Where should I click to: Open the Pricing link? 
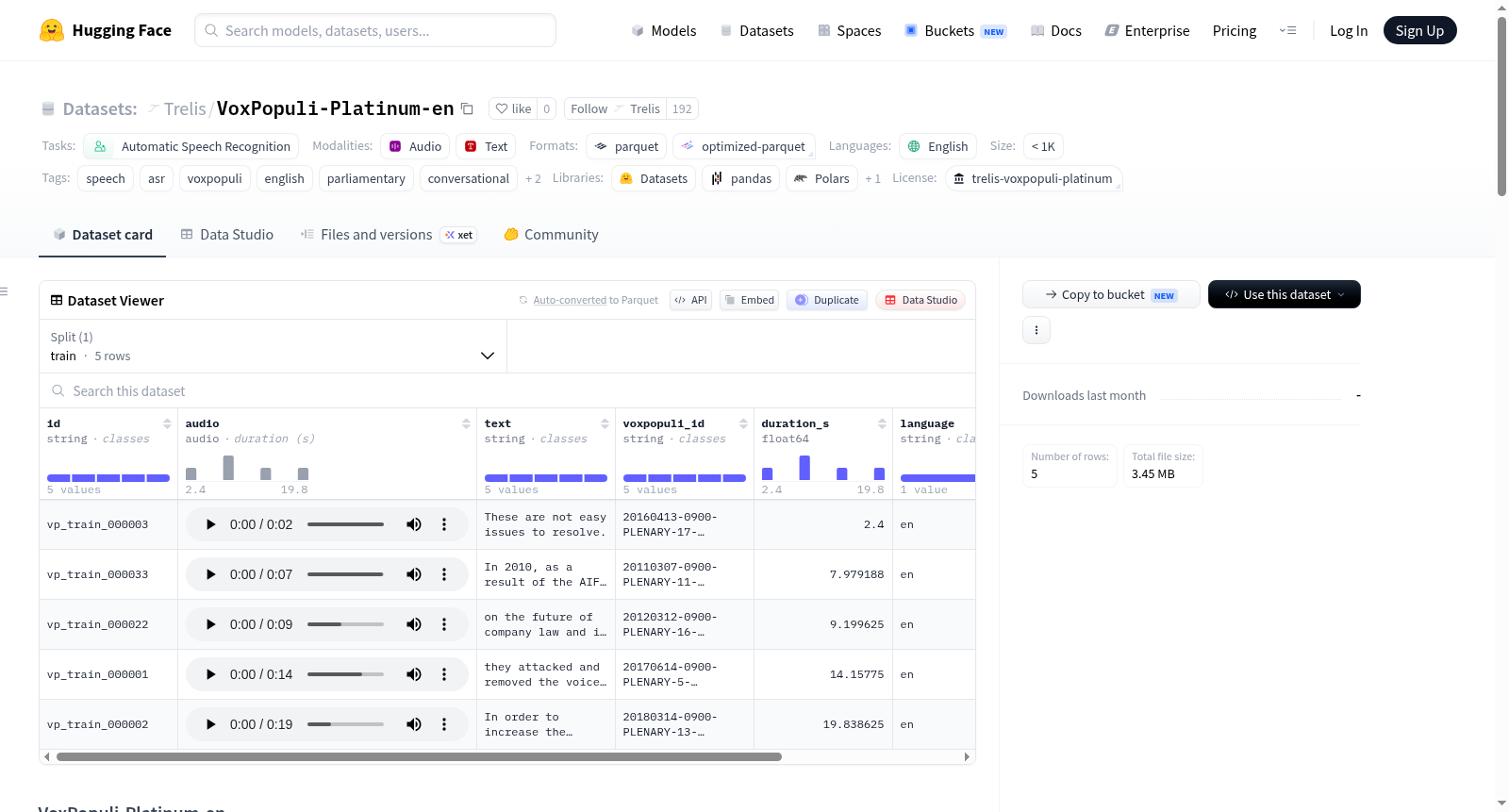(x=1235, y=31)
